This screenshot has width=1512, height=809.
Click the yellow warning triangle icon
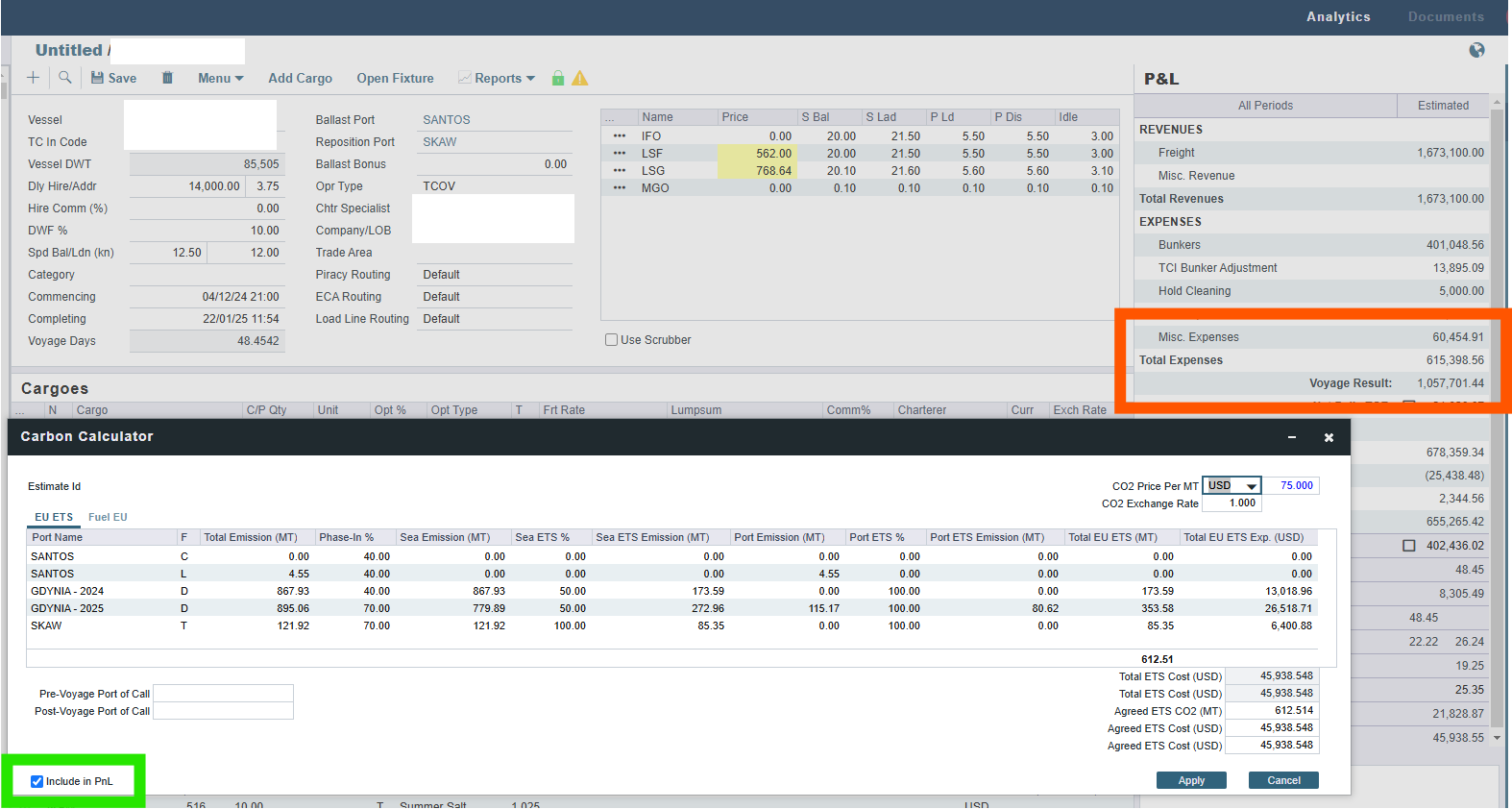(x=580, y=78)
